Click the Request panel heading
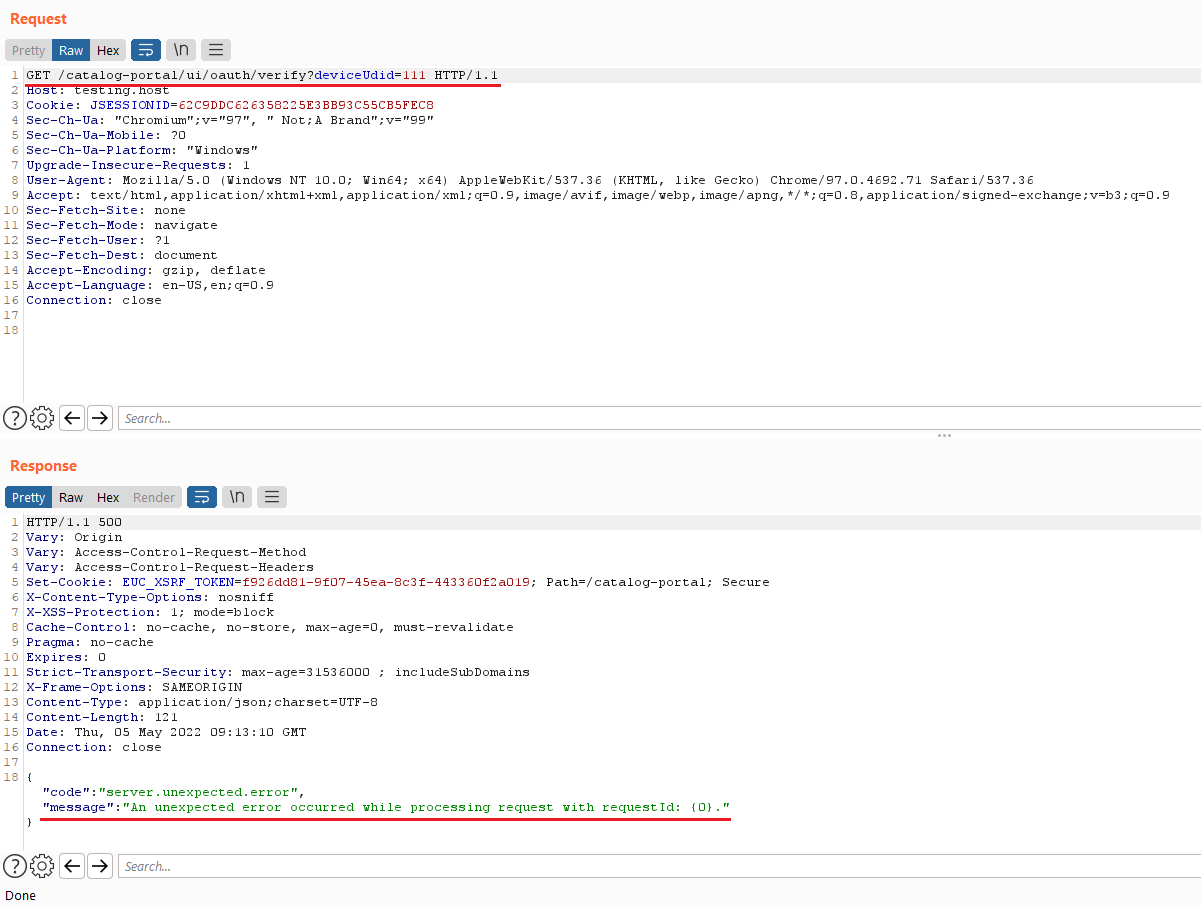This screenshot has width=1201, height=907. point(39,19)
